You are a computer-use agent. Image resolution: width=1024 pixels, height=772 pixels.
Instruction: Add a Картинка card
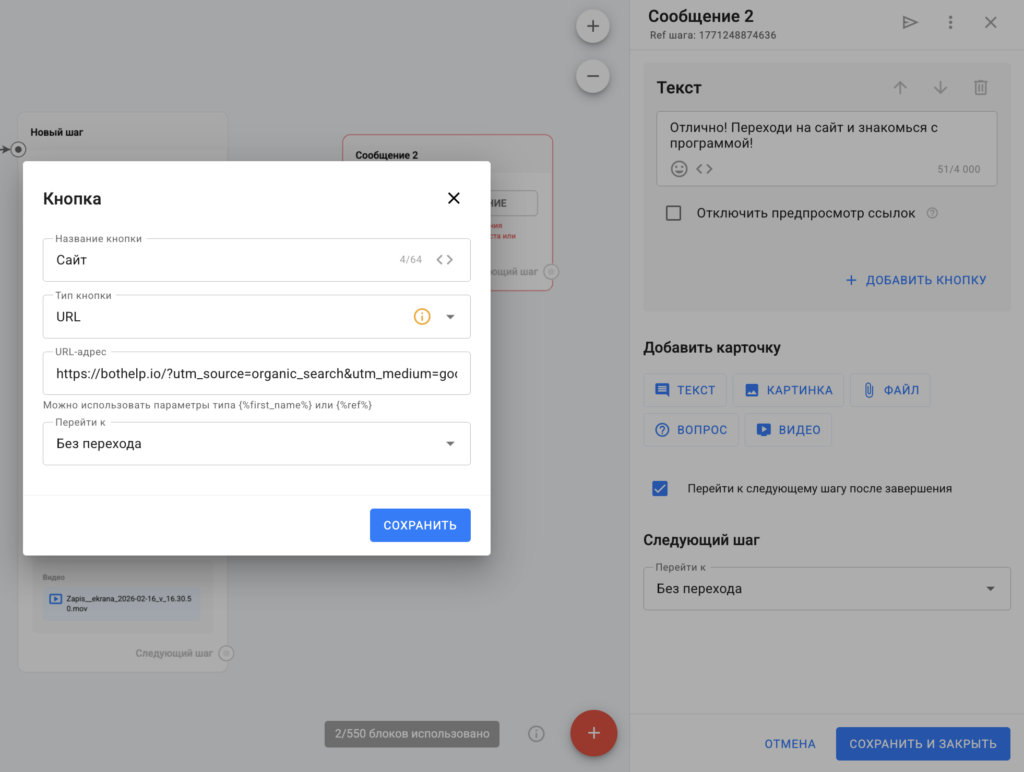tap(788, 390)
